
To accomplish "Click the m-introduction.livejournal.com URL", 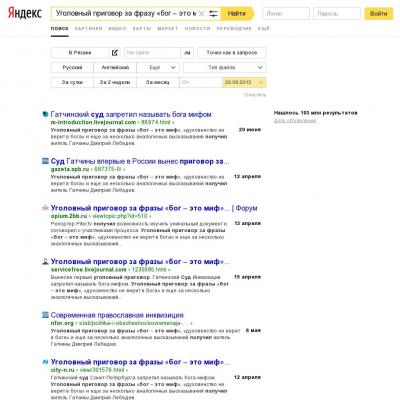I will [93, 122].
